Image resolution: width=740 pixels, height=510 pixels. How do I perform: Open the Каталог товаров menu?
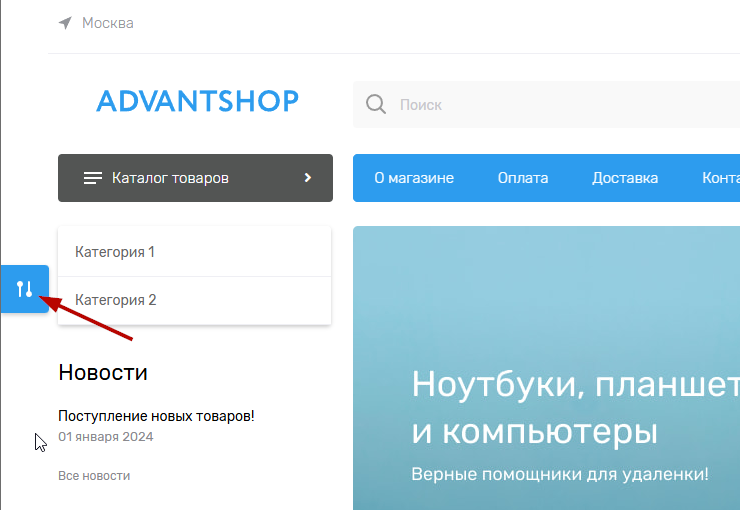tap(171, 178)
